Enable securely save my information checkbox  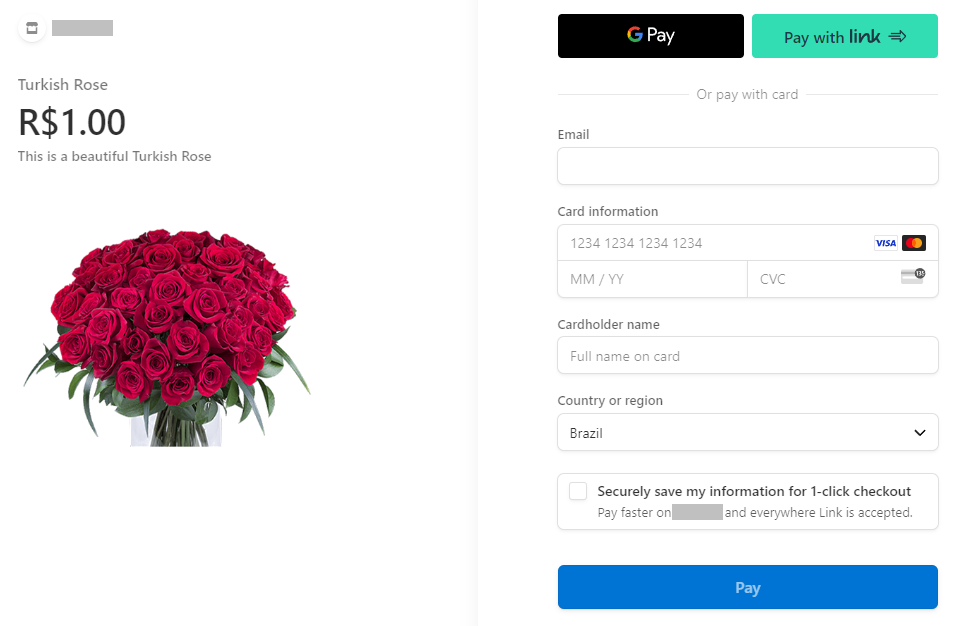click(x=578, y=491)
